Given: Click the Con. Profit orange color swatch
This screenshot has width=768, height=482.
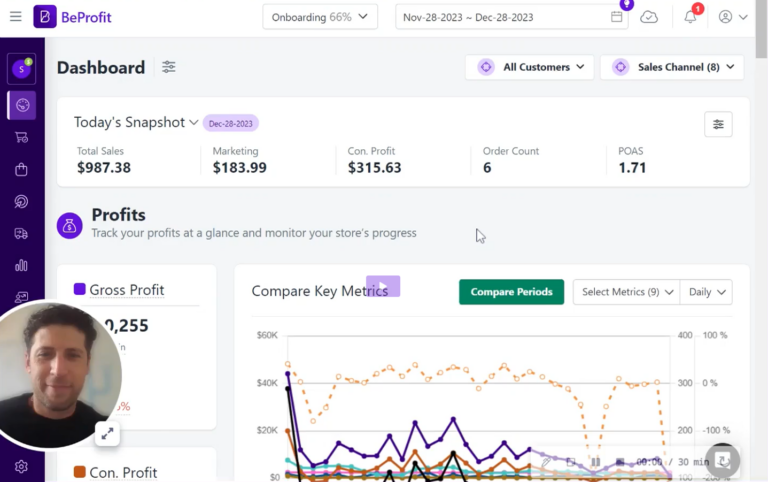Looking at the screenshot, I should [x=79, y=472].
